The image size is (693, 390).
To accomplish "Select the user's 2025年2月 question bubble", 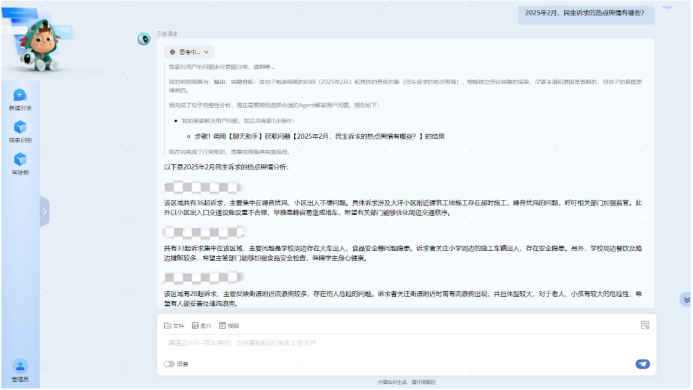I will 586,13.
